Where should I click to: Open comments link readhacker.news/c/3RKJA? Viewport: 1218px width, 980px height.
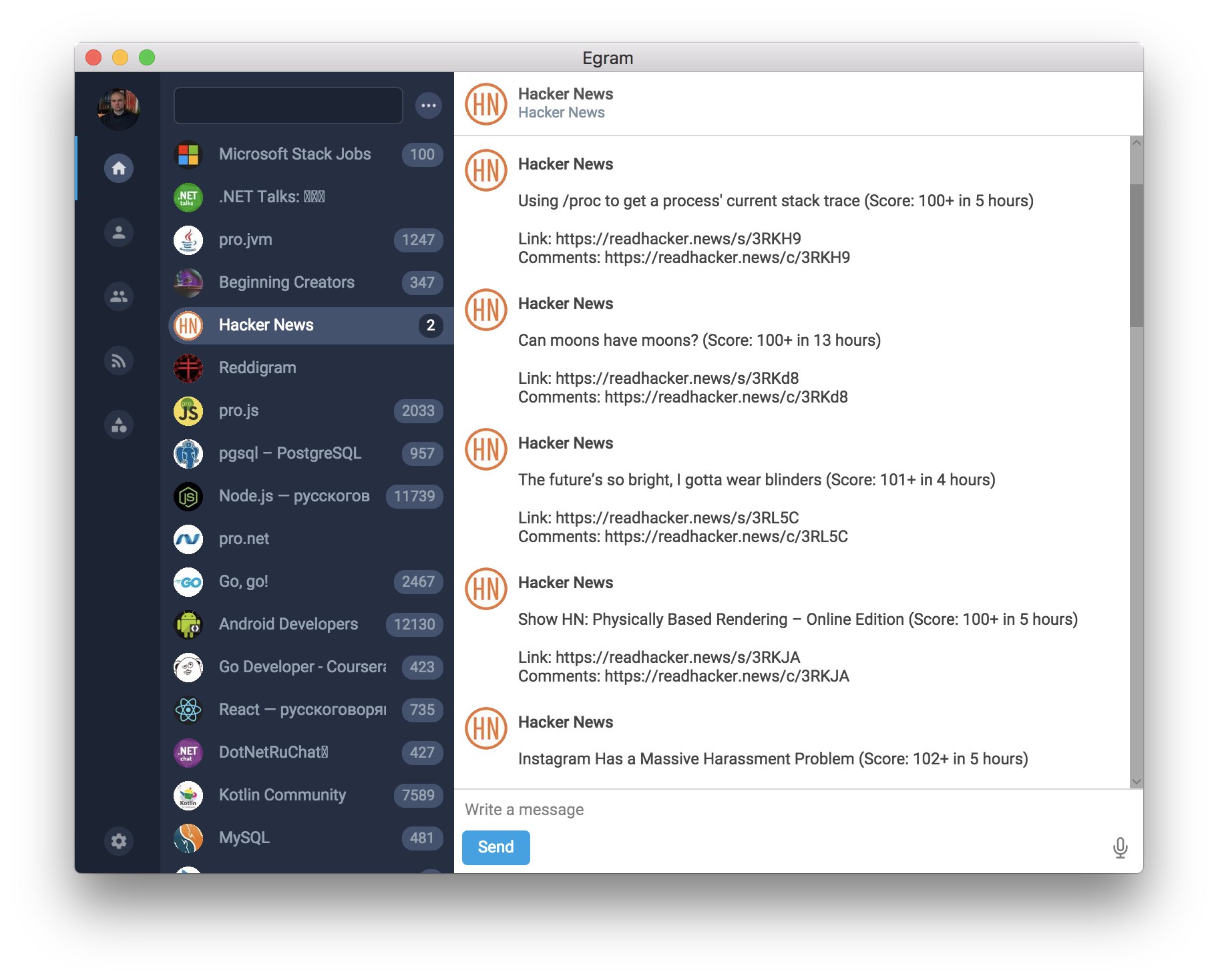(x=727, y=676)
